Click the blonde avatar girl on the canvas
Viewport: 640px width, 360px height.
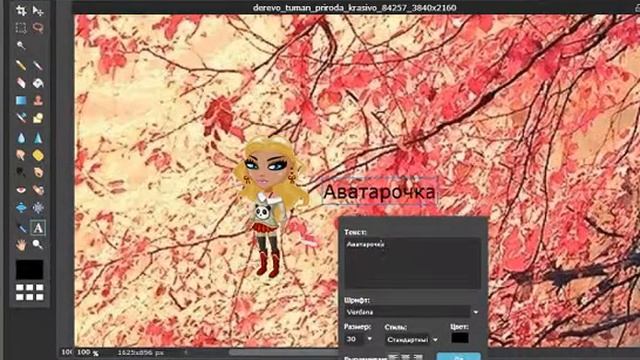click(x=269, y=207)
